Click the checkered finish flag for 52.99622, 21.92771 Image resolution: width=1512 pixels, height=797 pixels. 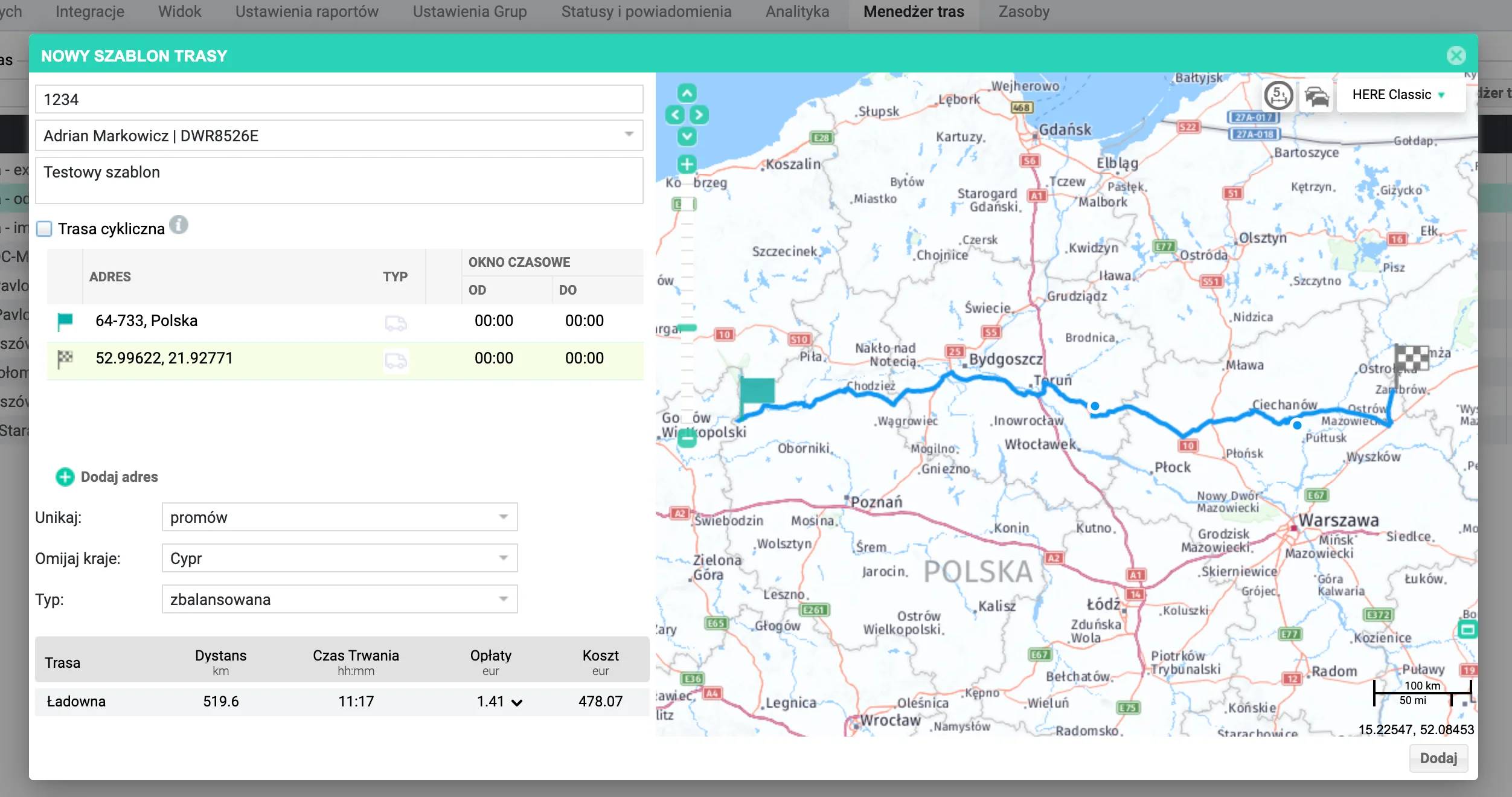pyautogui.click(x=65, y=359)
